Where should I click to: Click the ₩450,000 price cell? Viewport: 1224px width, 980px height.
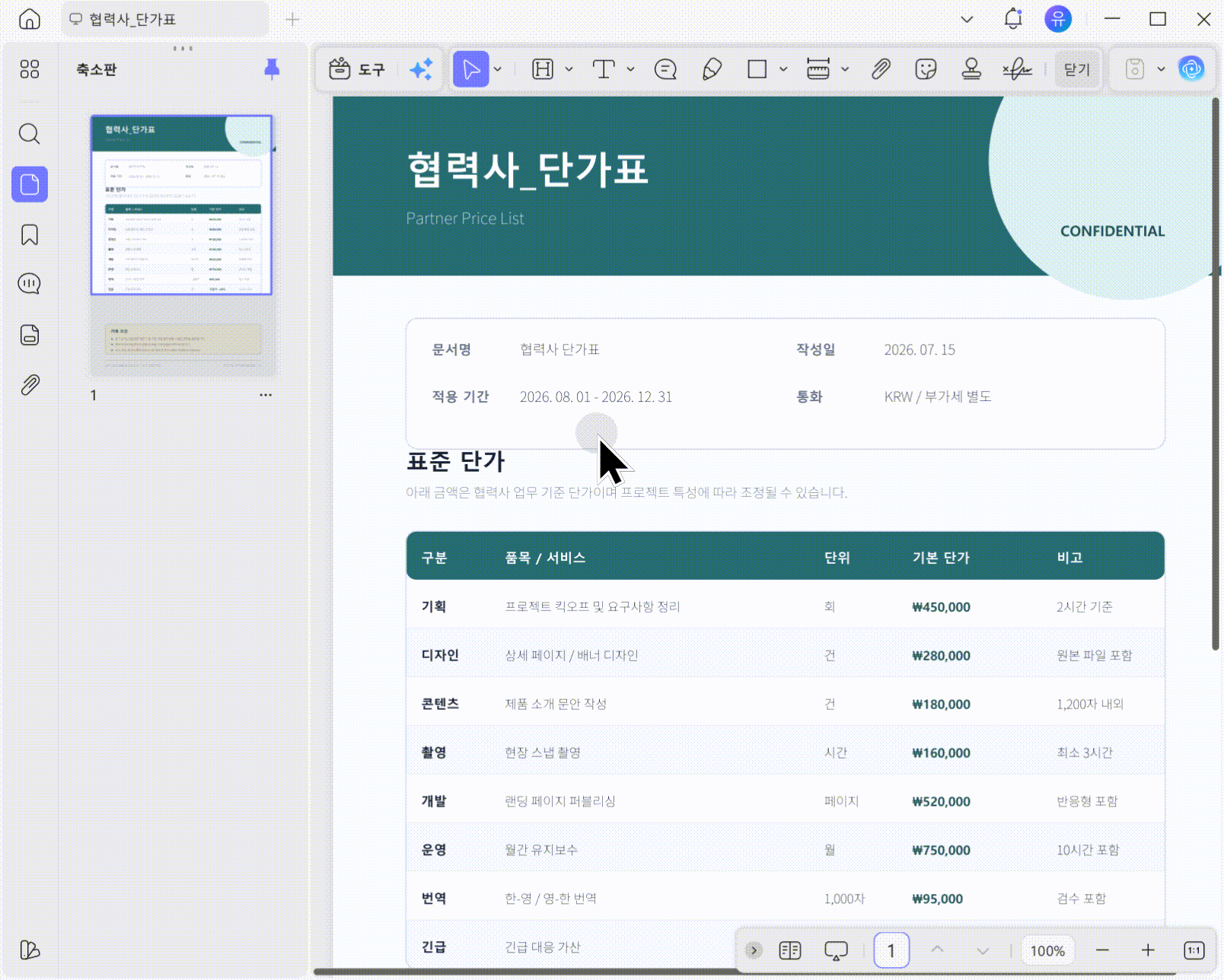coord(941,607)
